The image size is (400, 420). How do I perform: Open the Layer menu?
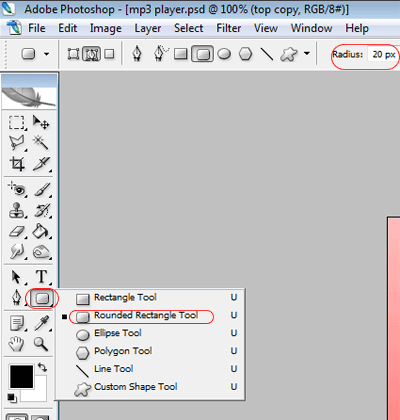148,28
